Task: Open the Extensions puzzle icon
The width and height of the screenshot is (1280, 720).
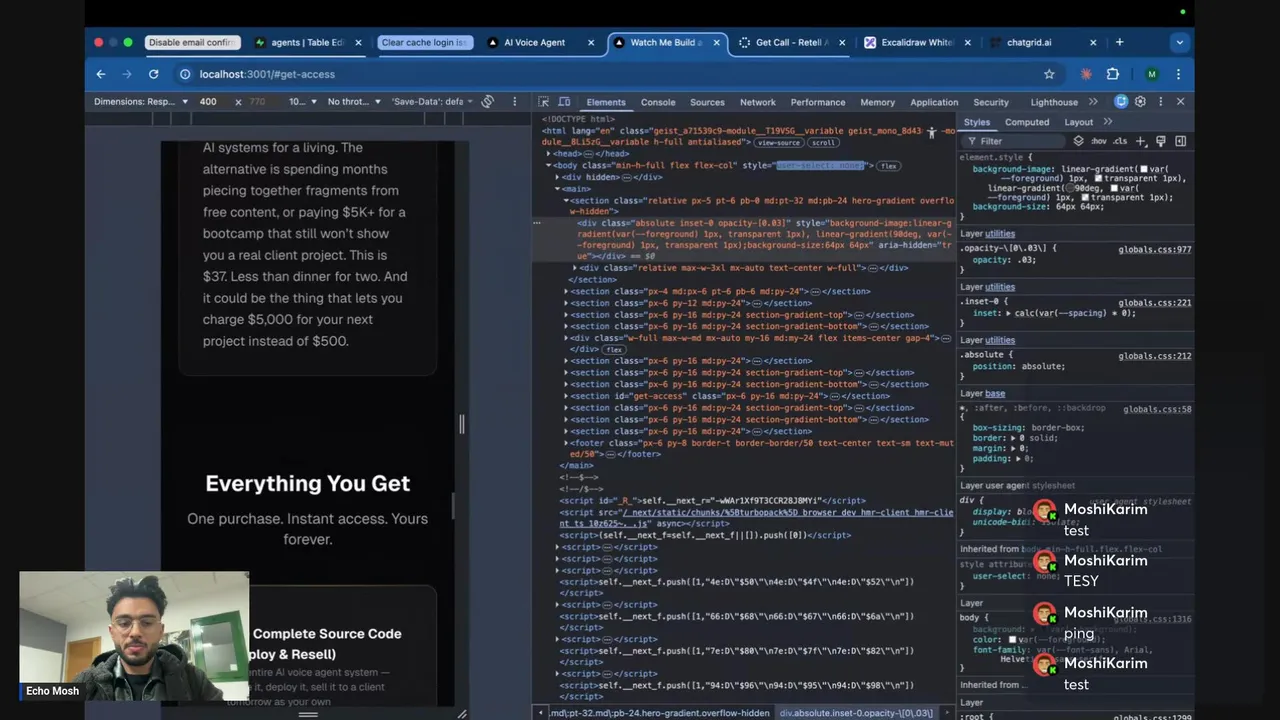Action: [1113, 74]
